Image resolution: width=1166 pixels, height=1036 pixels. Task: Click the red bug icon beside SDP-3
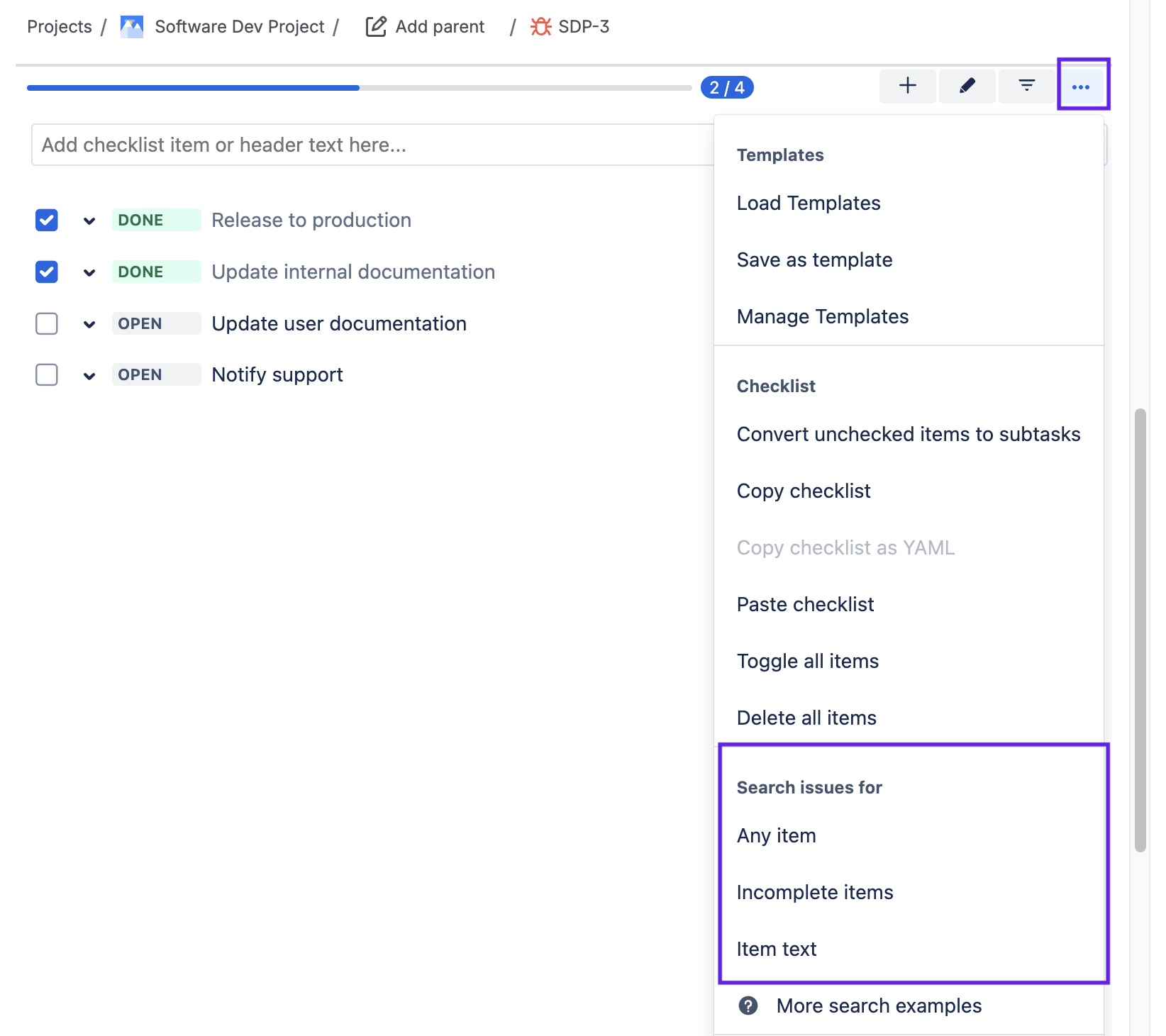tap(540, 27)
